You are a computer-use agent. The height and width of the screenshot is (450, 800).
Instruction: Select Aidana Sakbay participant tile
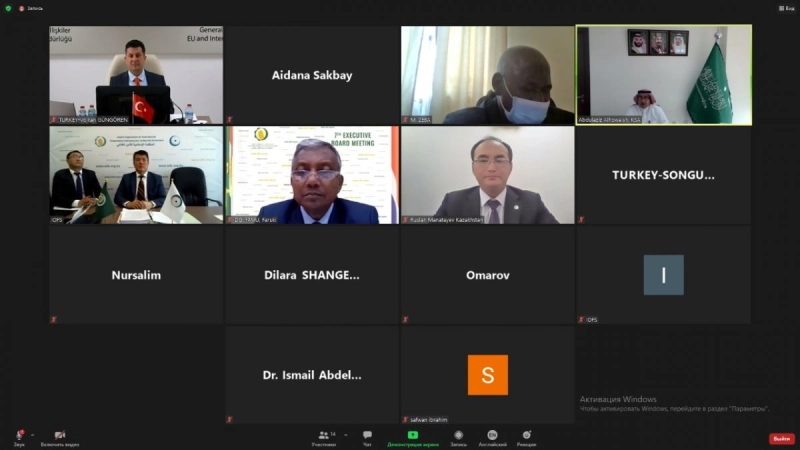click(312, 75)
